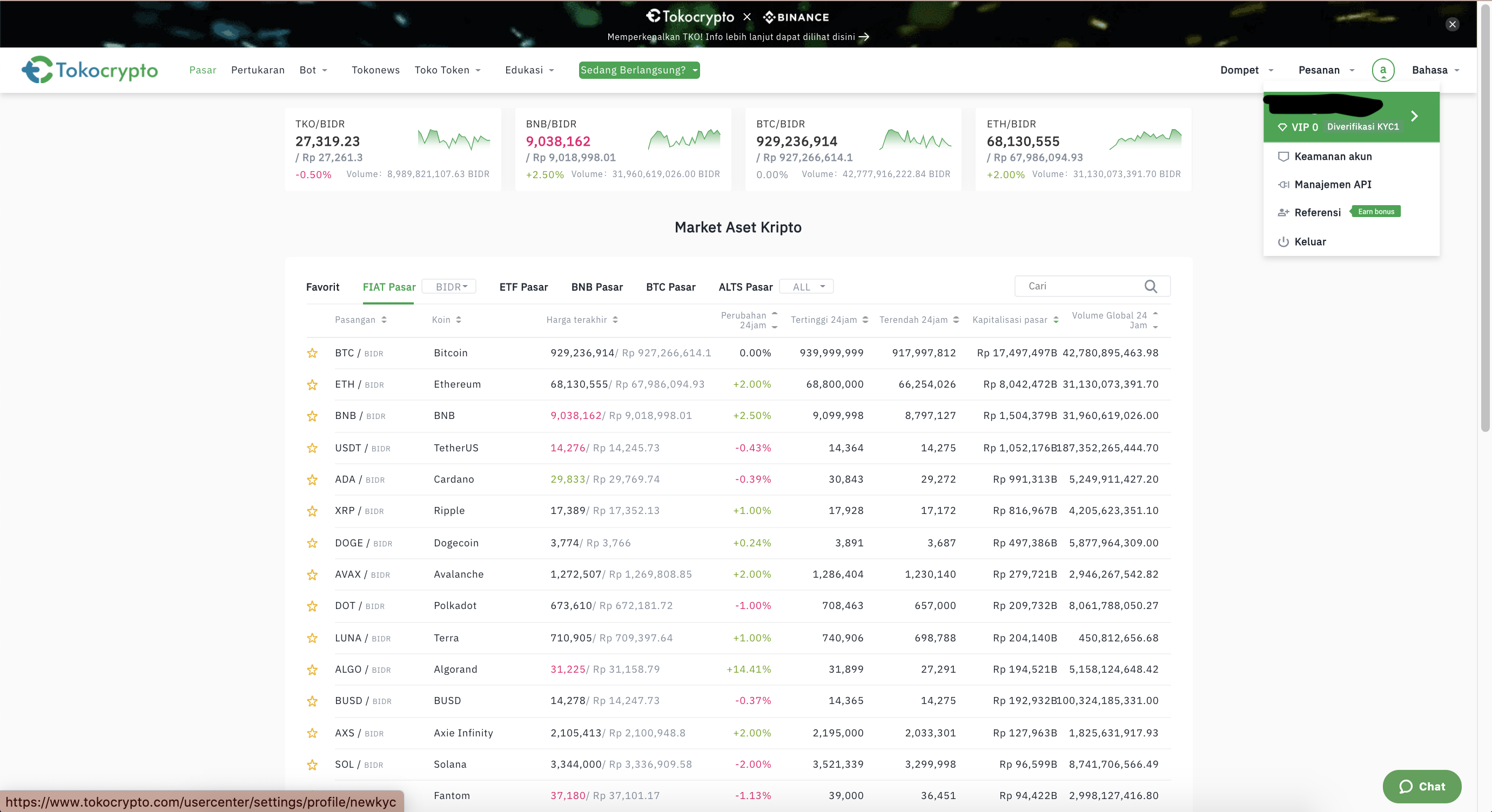The width and height of the screenshot is (1492, 812).
Task: Click the shield icon beside Keamanan akun
Action: coord(1283,156)
